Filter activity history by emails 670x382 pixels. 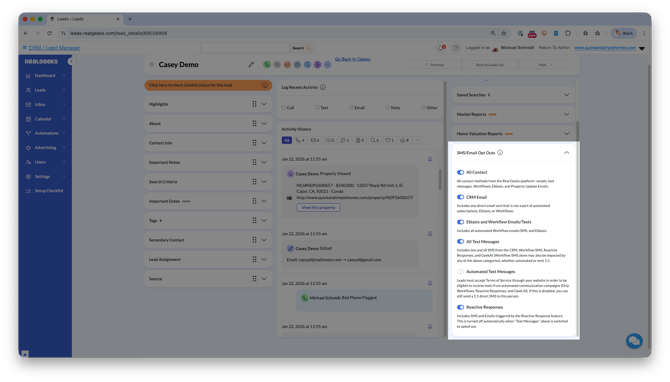click(315, 140)
